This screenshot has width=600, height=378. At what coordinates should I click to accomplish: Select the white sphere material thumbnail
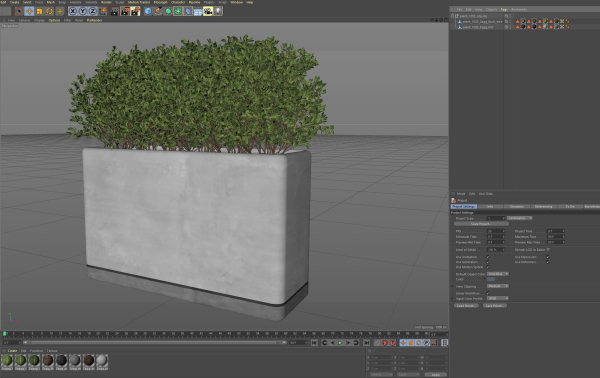pos(102,362)
